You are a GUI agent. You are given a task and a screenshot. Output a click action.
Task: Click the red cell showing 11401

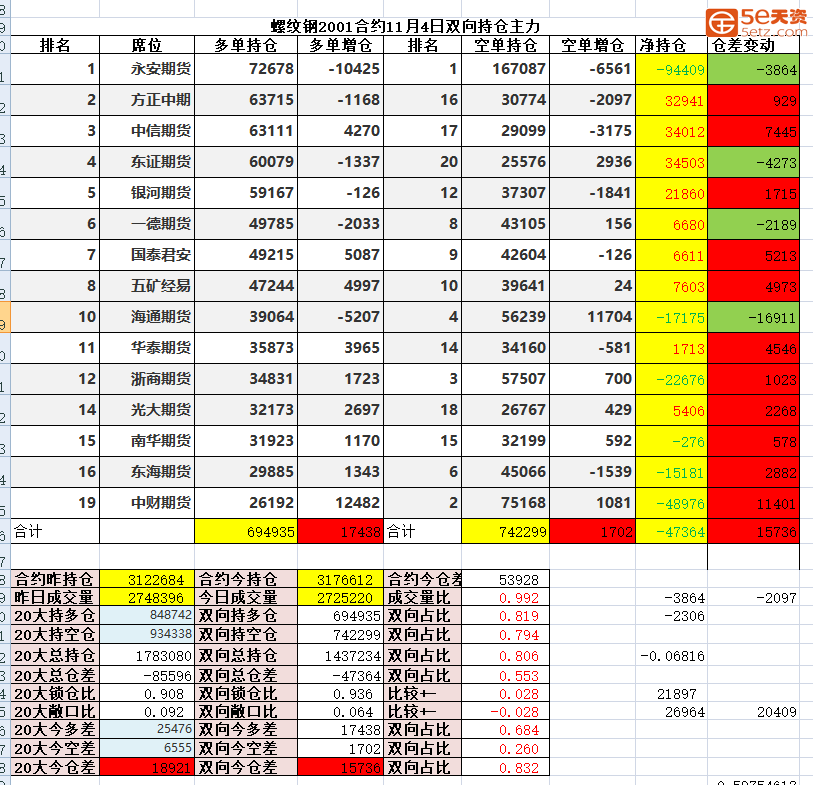tap(753, 503)
